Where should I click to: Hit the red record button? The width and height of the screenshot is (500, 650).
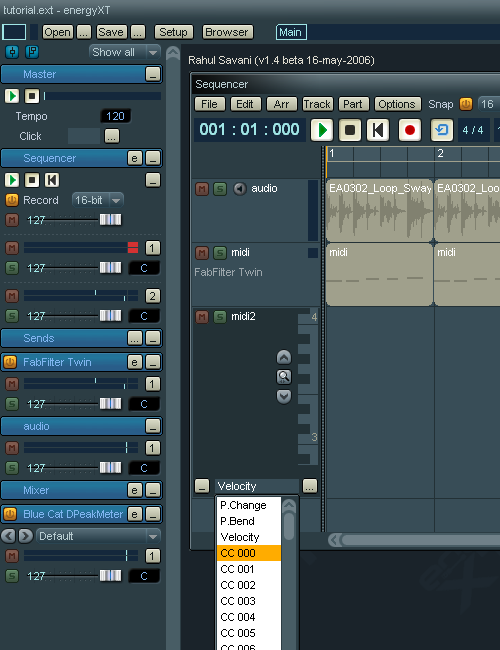410,130
